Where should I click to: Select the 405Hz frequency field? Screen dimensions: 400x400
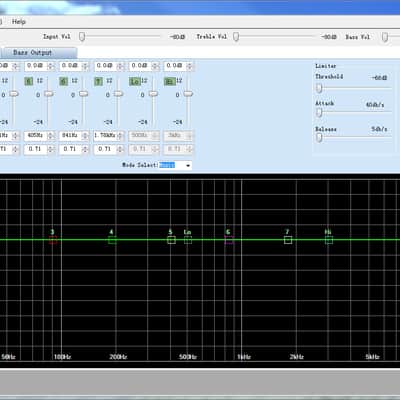[36, 136]
